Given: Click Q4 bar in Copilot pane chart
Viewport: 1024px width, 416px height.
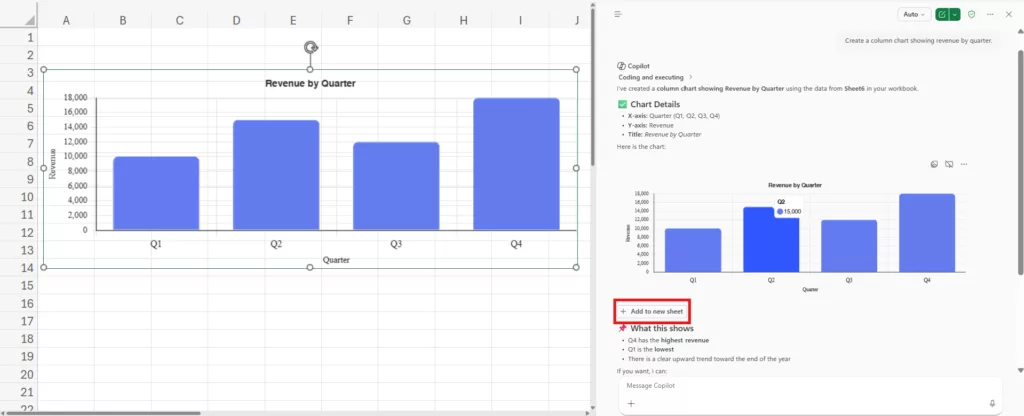Looking at the screenshot, I should click(x=927, y=232).
